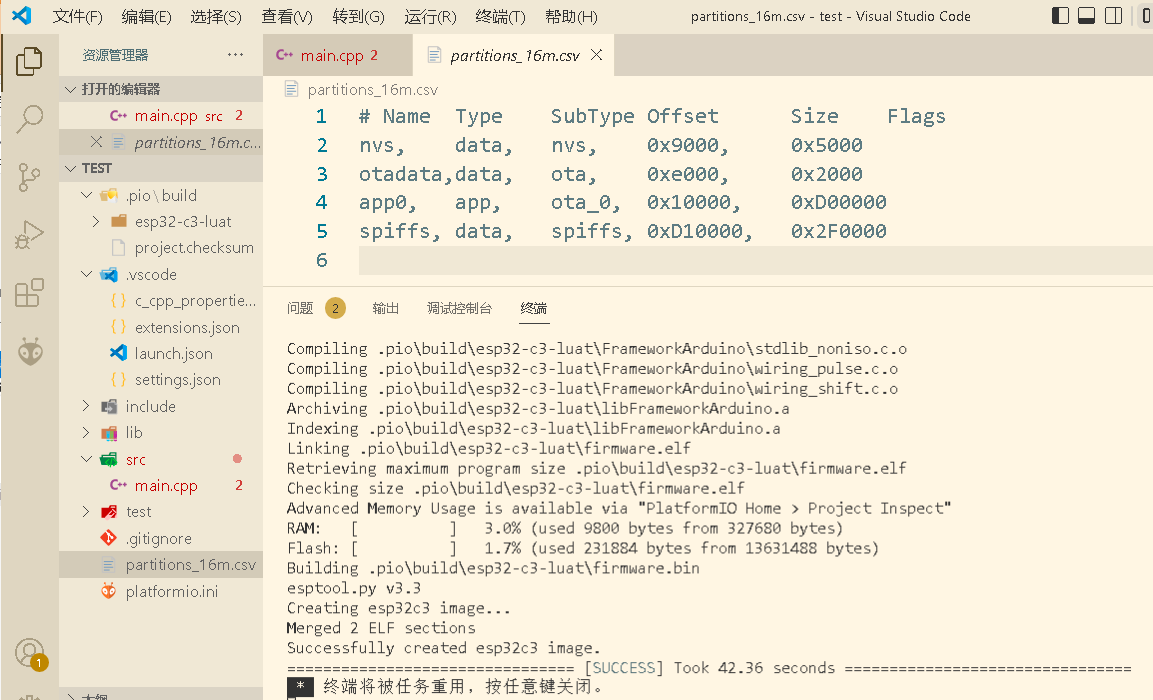Viewport: 1153px width, 700px height.
Task: Open the Extensions view icon
Action: (x=29, y=293)
